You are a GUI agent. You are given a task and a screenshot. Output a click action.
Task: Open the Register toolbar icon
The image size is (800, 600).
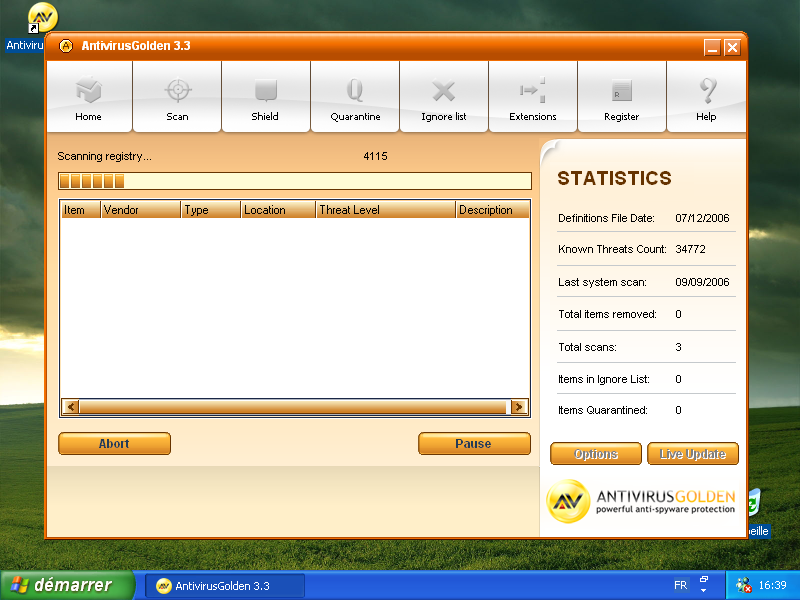[621, 91]
